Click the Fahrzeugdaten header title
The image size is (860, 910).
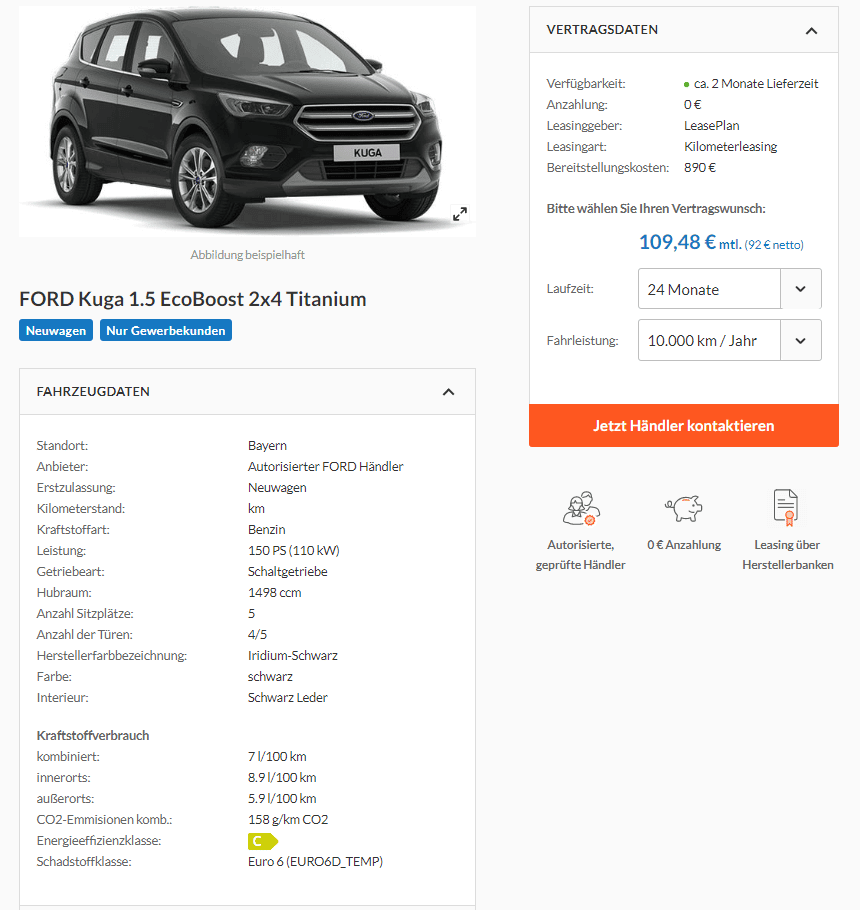pos(93,392)
